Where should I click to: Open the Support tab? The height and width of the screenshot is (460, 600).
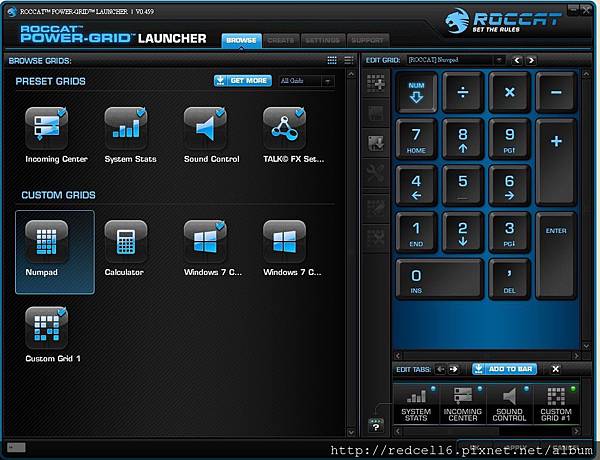[367, 40]
